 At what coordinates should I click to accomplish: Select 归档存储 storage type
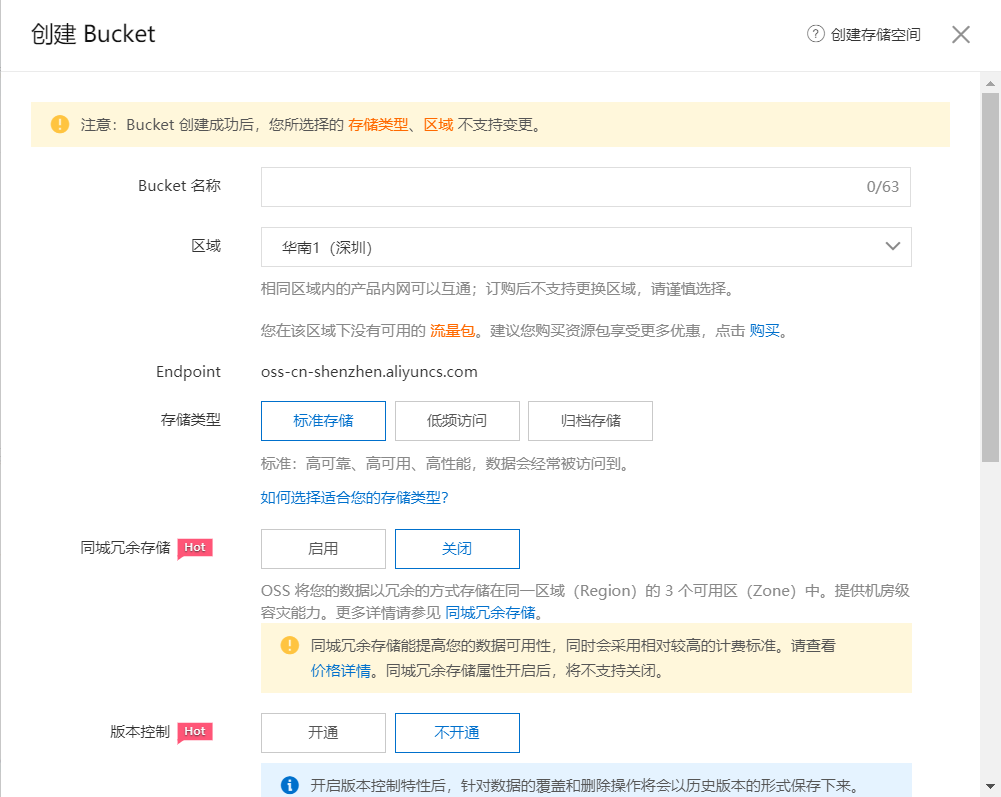point(590,421)
